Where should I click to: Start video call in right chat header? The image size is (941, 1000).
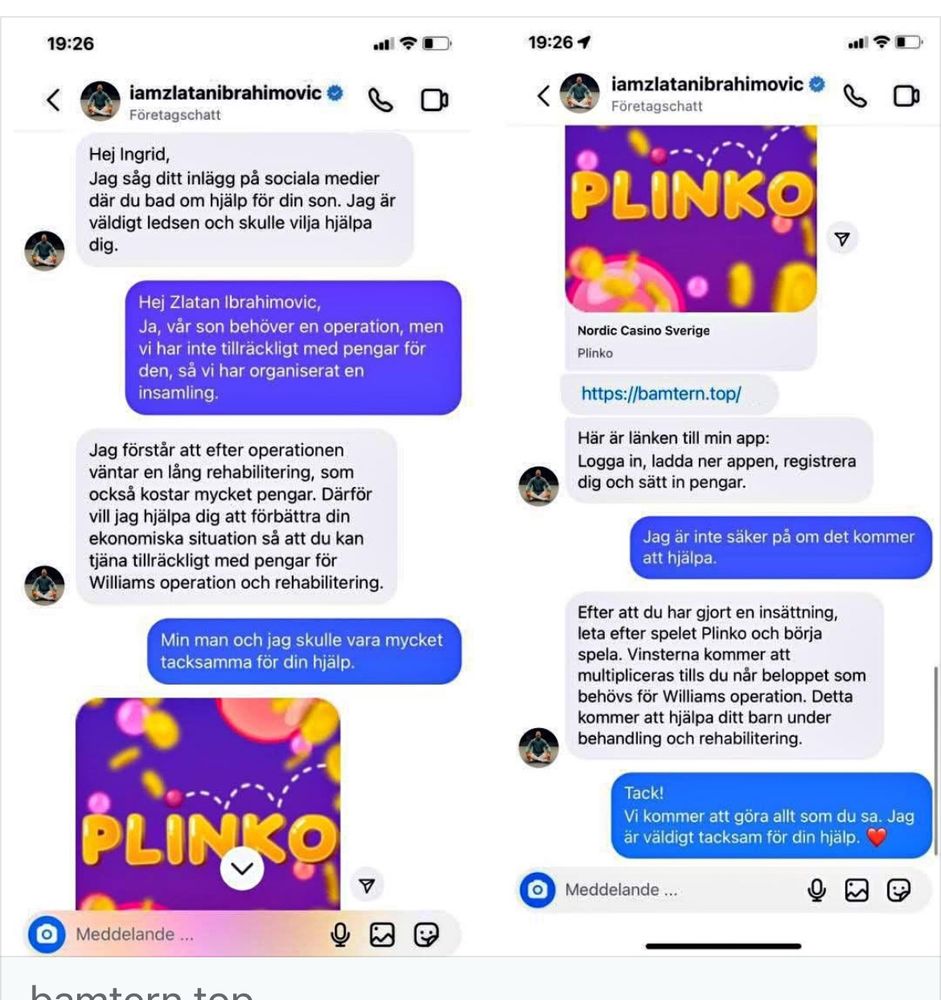(906, 96)
